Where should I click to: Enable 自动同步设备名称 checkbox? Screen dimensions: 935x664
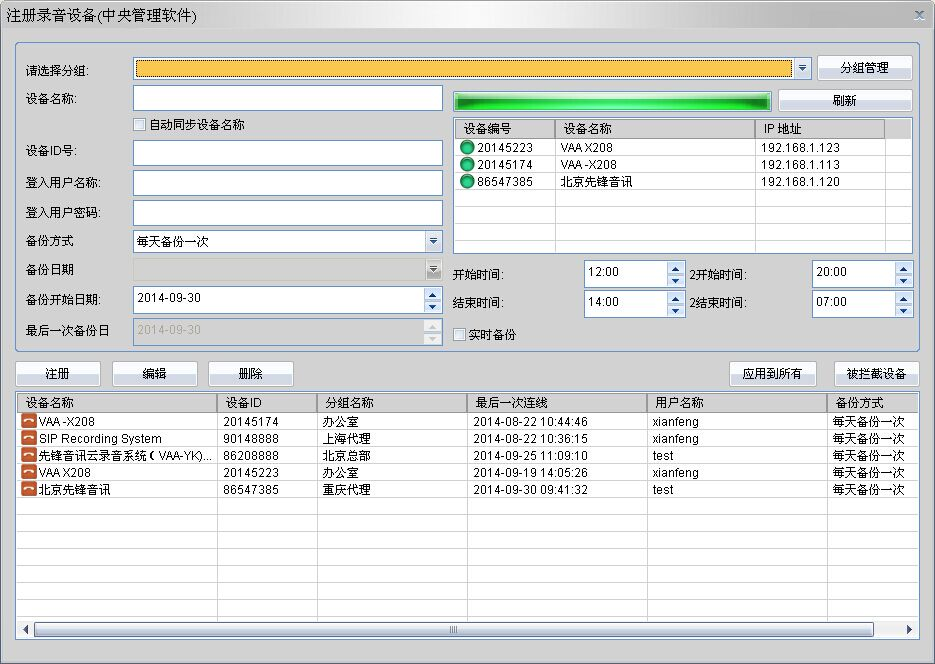click(x=140, y=125)
